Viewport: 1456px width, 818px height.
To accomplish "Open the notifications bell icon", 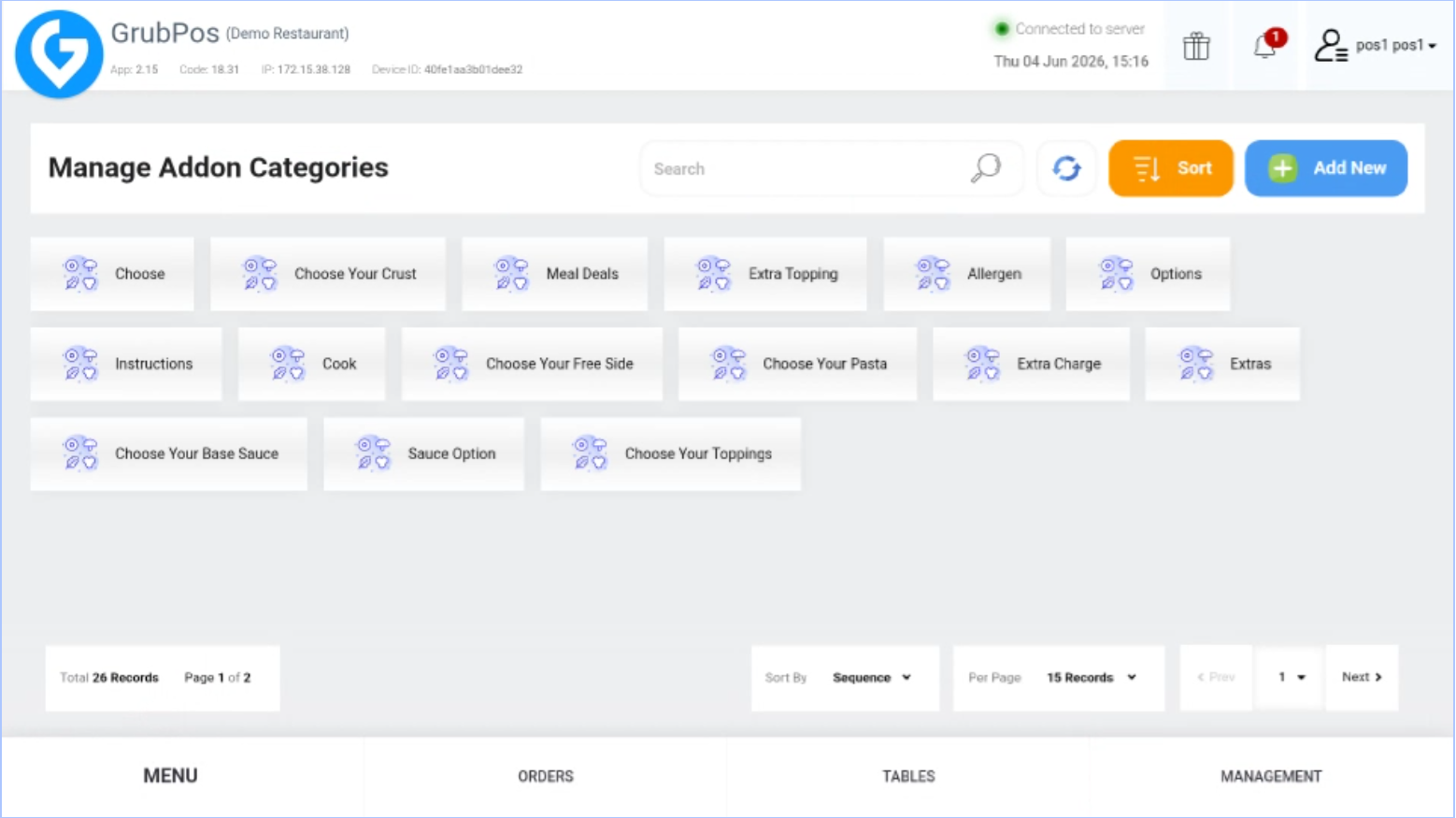I will click(1265, 45).
